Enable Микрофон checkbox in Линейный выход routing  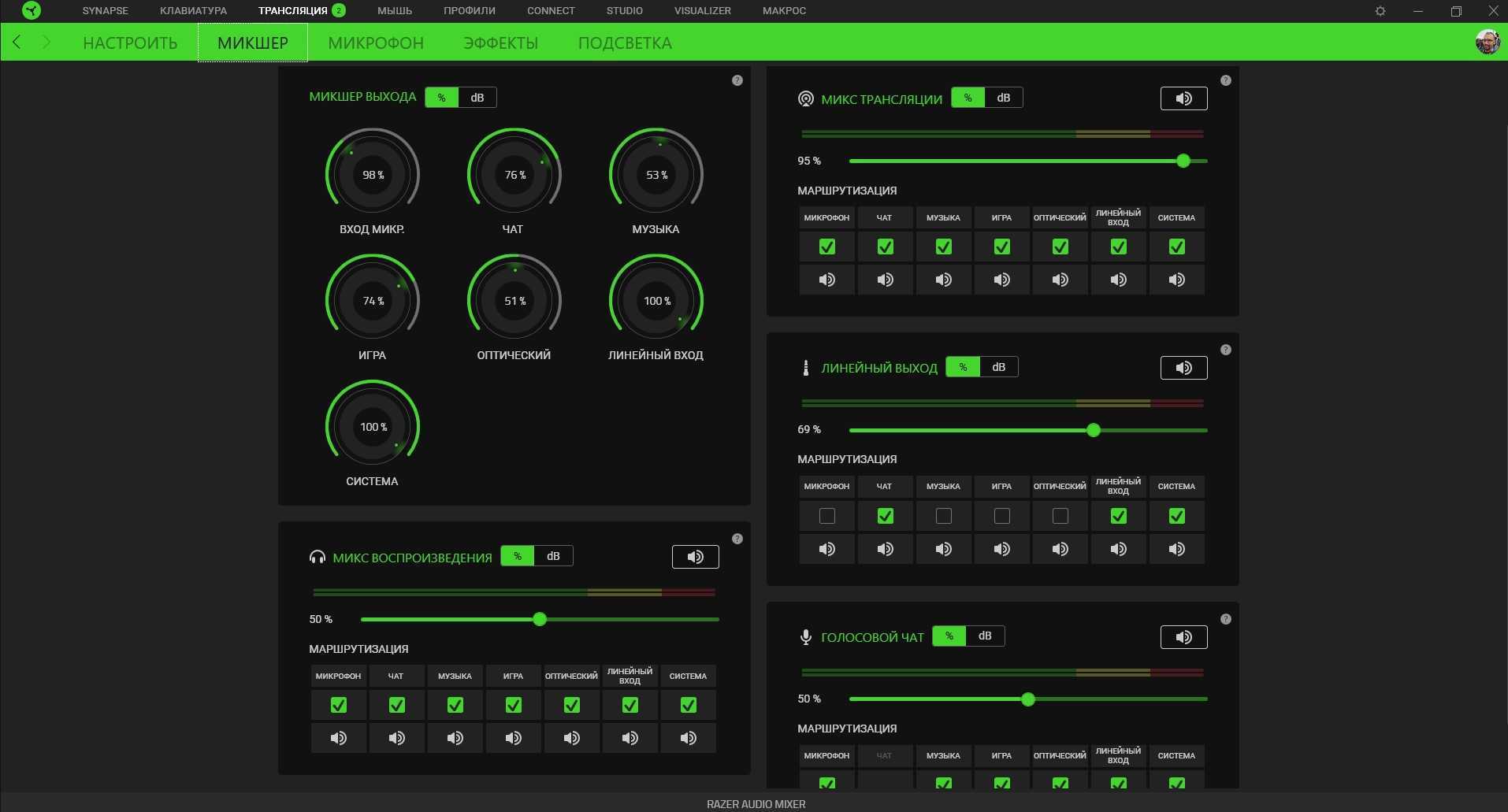pyautogui.click(x=826, y=516)
